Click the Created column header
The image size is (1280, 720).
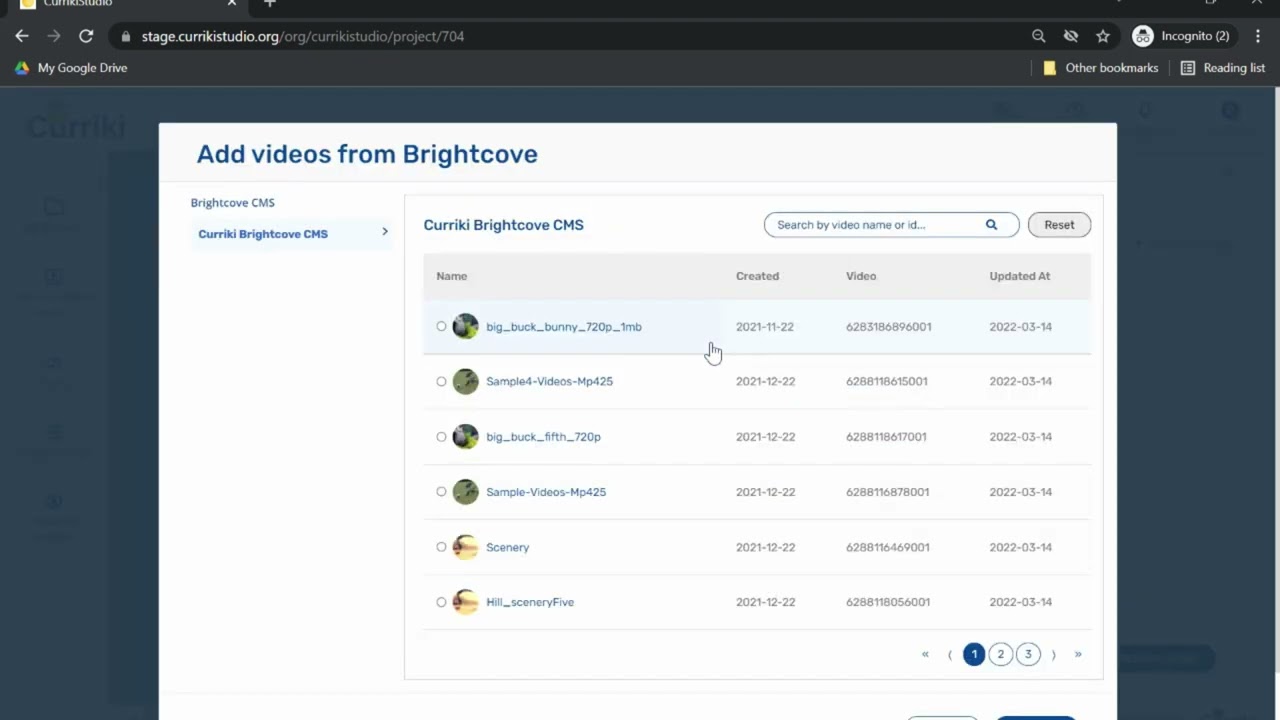757,276
